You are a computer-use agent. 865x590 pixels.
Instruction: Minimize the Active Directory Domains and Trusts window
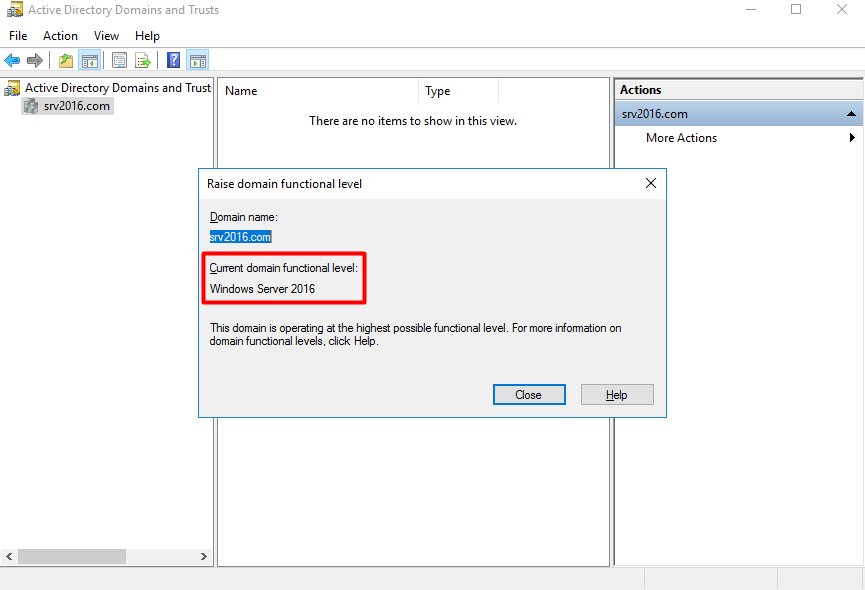pyautogui.click(x=751, y=9)
